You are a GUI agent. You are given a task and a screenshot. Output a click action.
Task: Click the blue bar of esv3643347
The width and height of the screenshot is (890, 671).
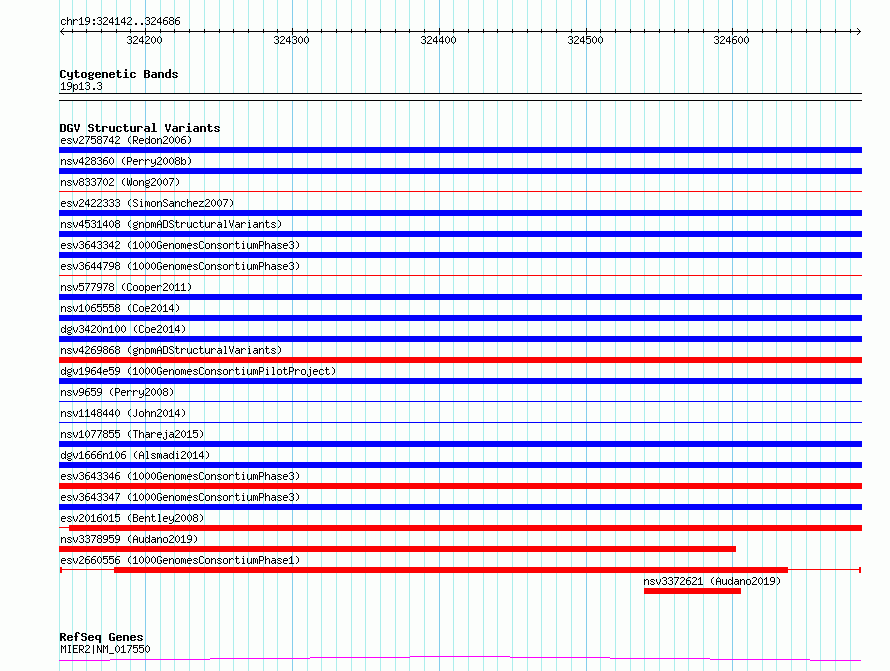[x=460, y=507]
